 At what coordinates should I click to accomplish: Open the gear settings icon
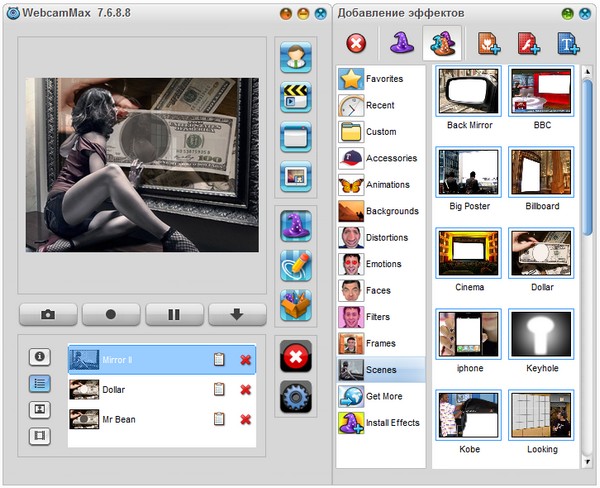coord(296,397)
